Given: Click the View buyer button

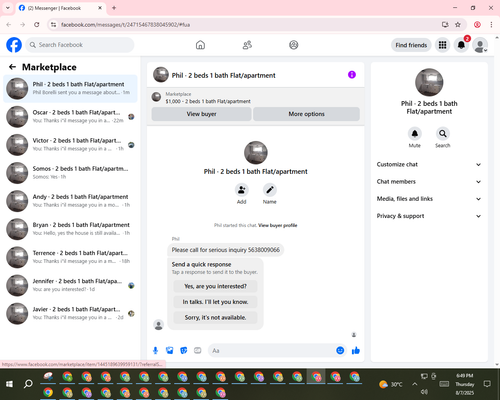Looking at the screenshot, I should (201, 114).
